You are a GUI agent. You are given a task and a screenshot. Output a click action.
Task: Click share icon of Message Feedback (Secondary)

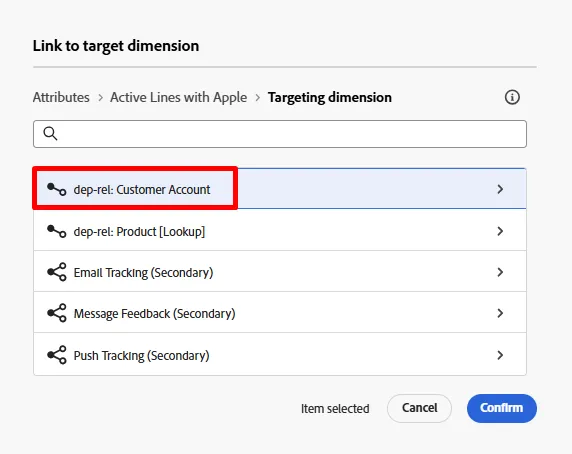click(57, 313)
